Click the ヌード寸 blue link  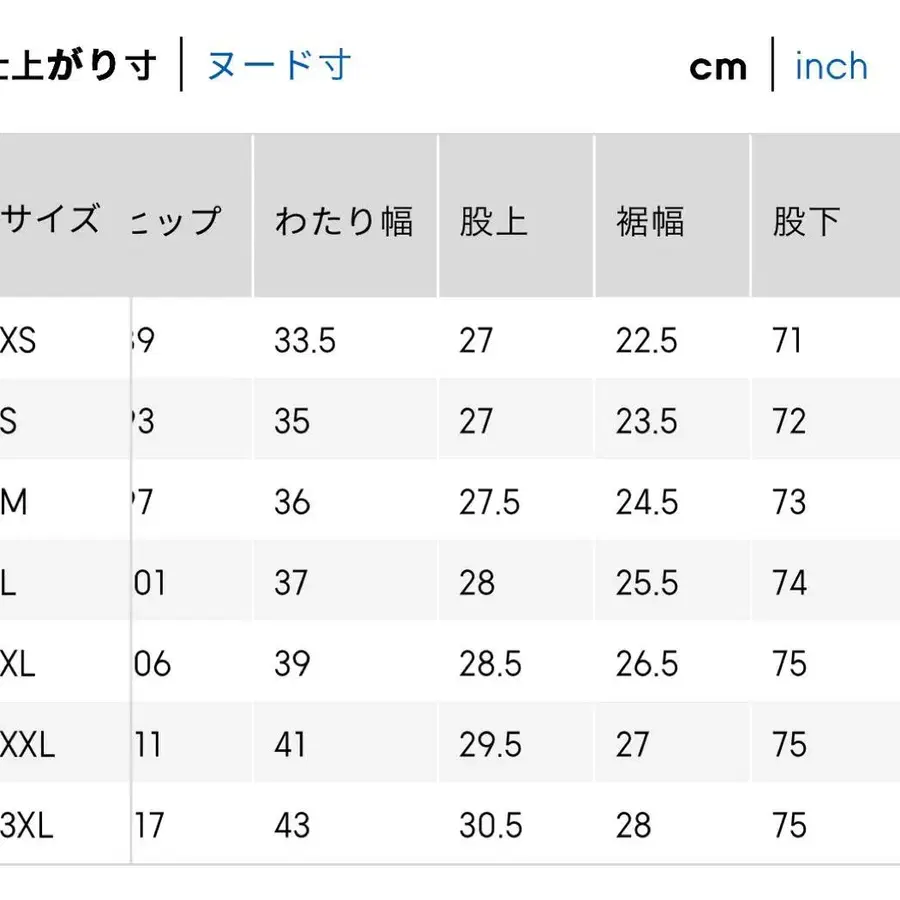click(278, 63)
